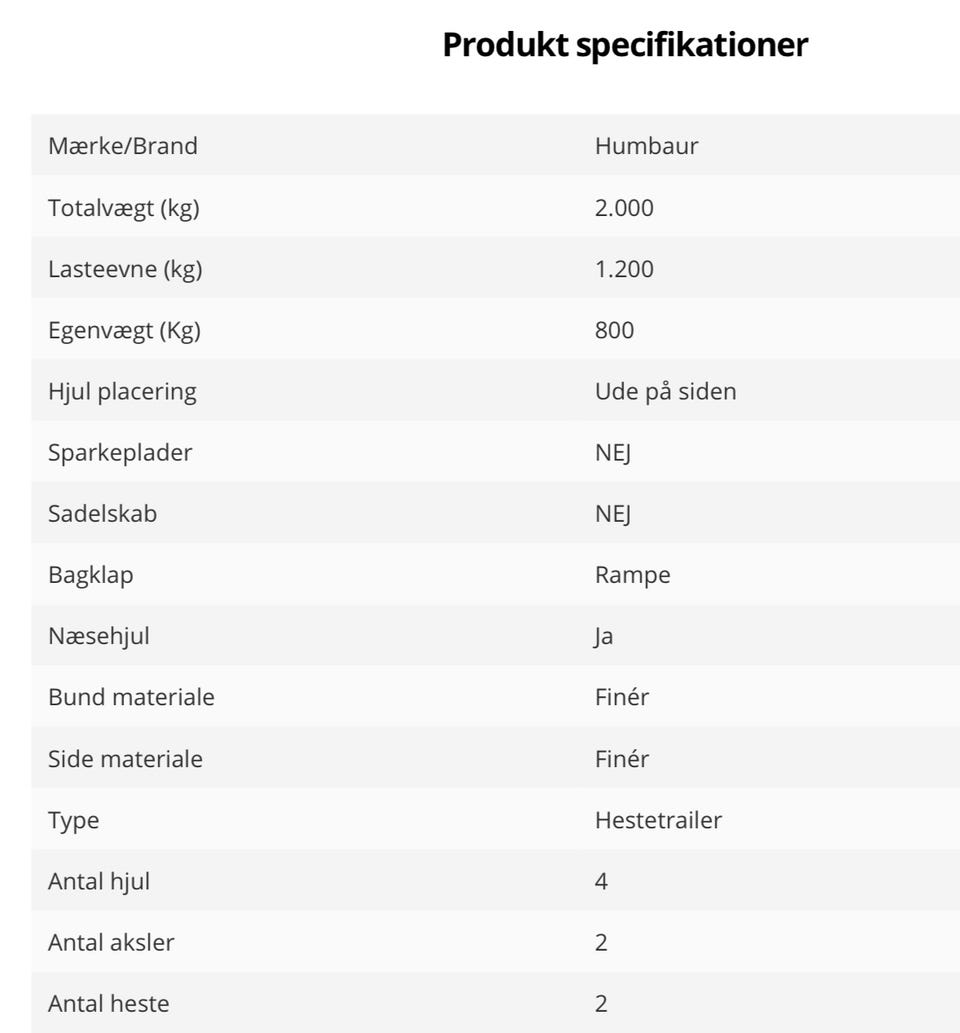Click the Antal heste row label

(109, 1004)
